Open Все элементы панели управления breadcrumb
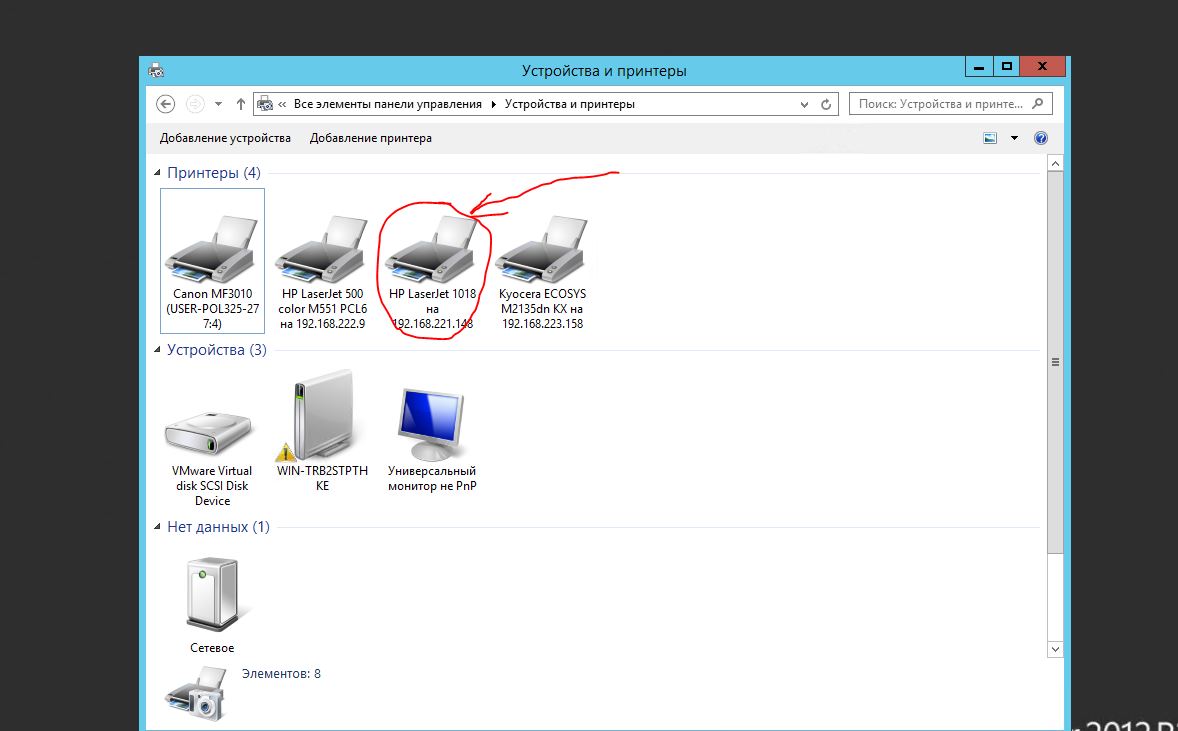Screen dimensions: 1178x731 coord(388,104)
